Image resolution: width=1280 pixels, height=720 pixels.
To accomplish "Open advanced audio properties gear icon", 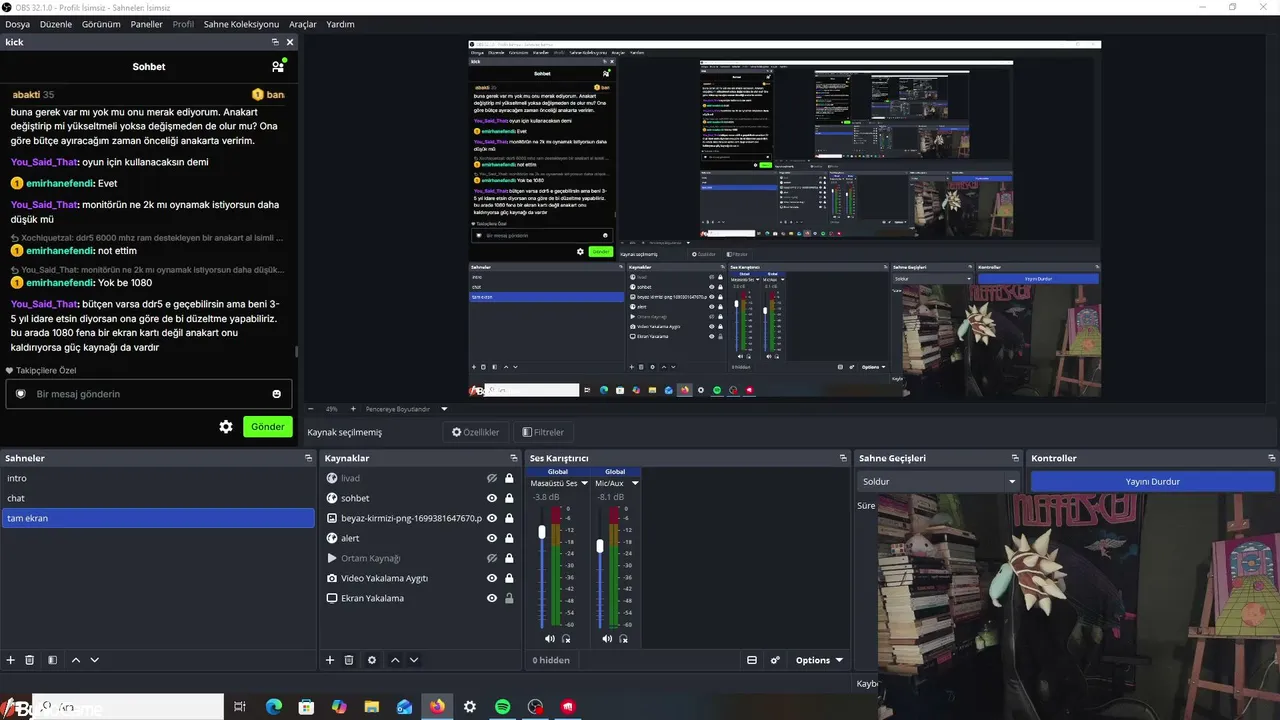I will click(775, 660).
